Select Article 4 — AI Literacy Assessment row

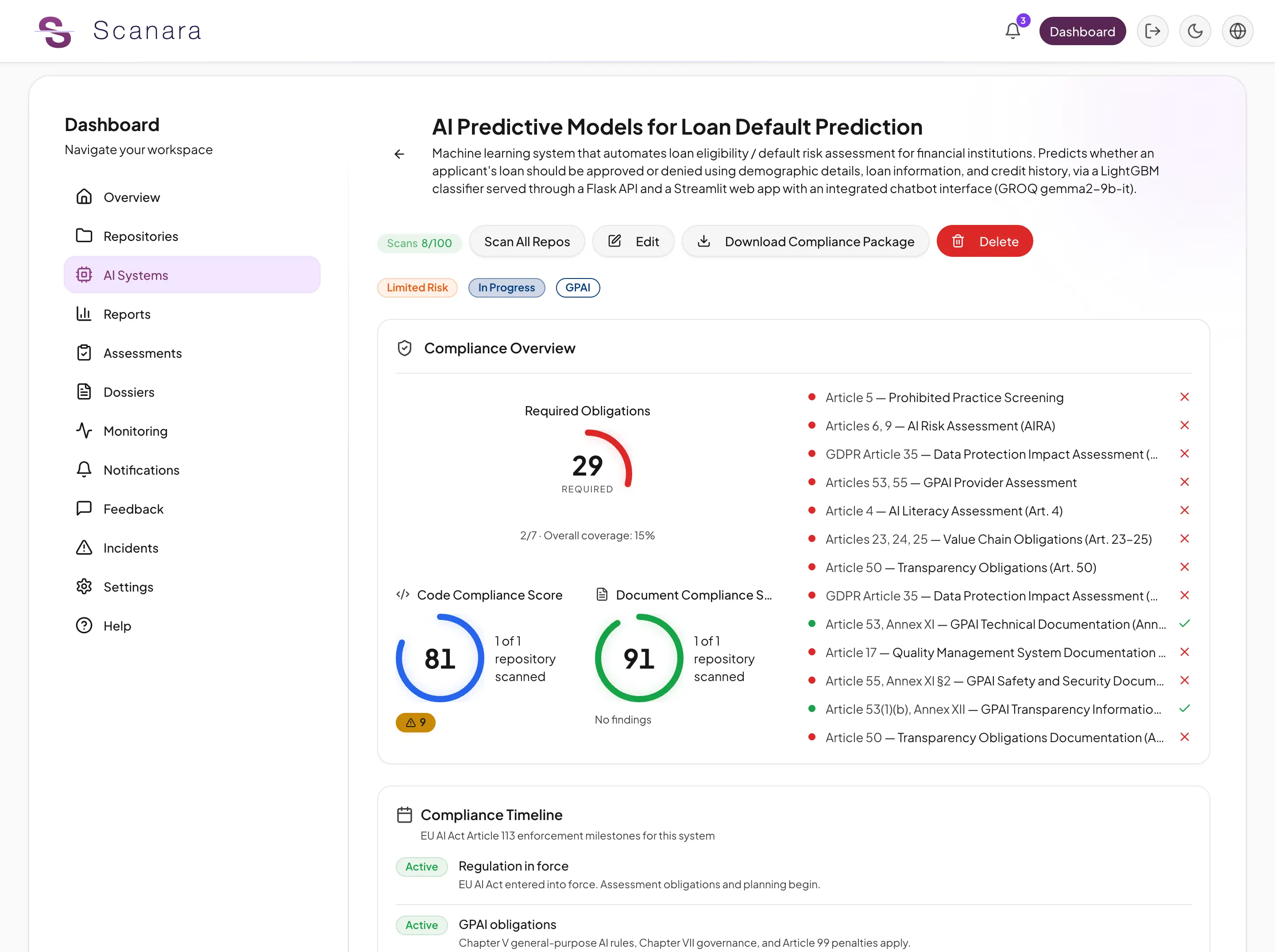(x=1000, y=511)
